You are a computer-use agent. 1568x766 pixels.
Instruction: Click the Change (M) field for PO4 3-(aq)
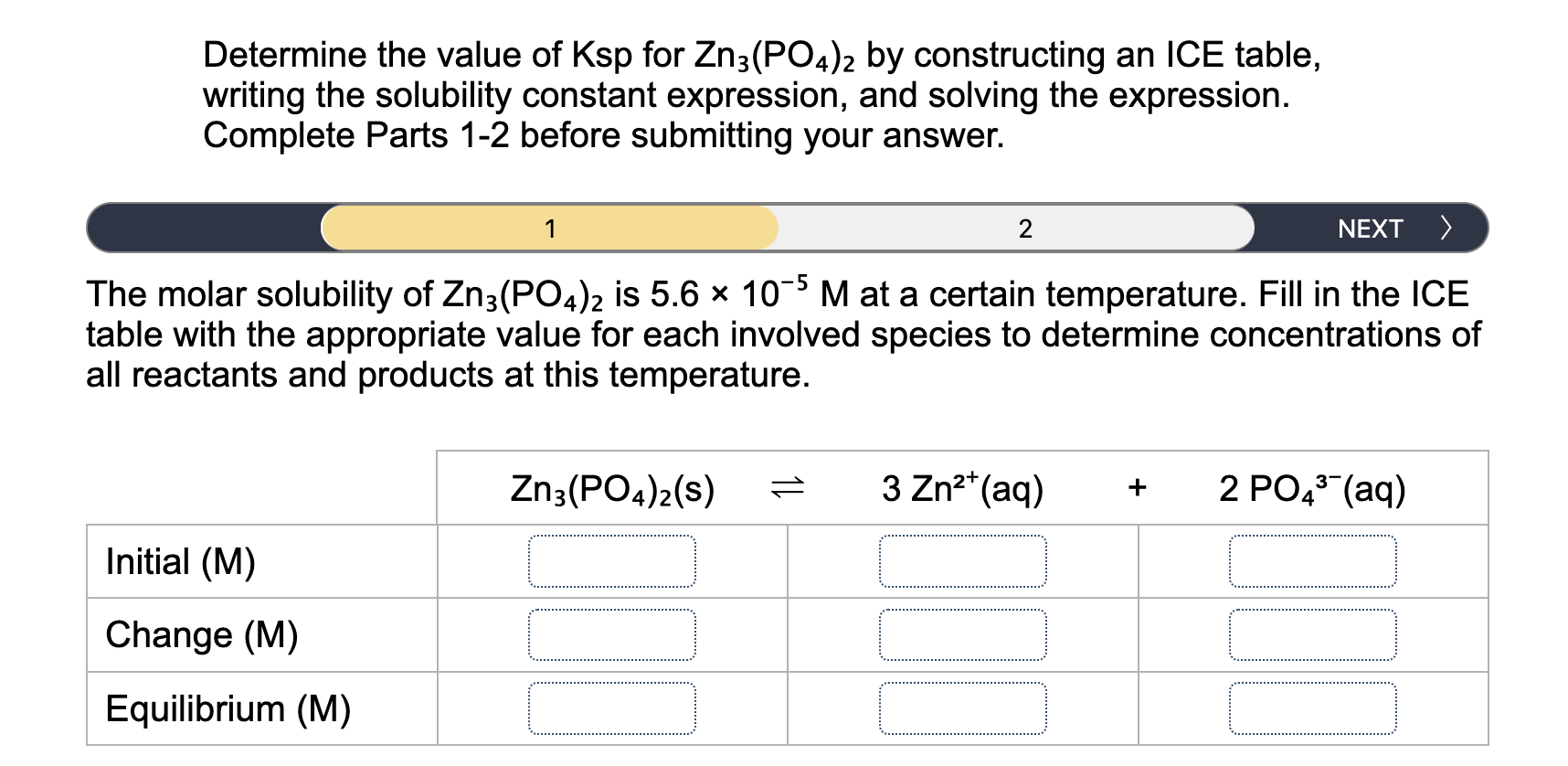click(1315, 634)
